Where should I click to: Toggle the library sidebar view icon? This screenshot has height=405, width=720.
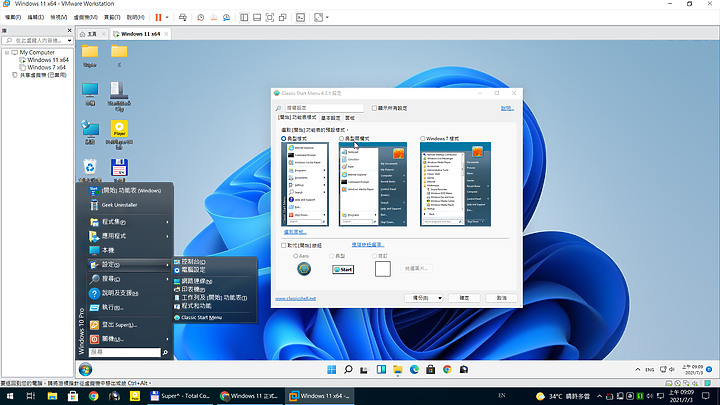(x=244, y=17)
